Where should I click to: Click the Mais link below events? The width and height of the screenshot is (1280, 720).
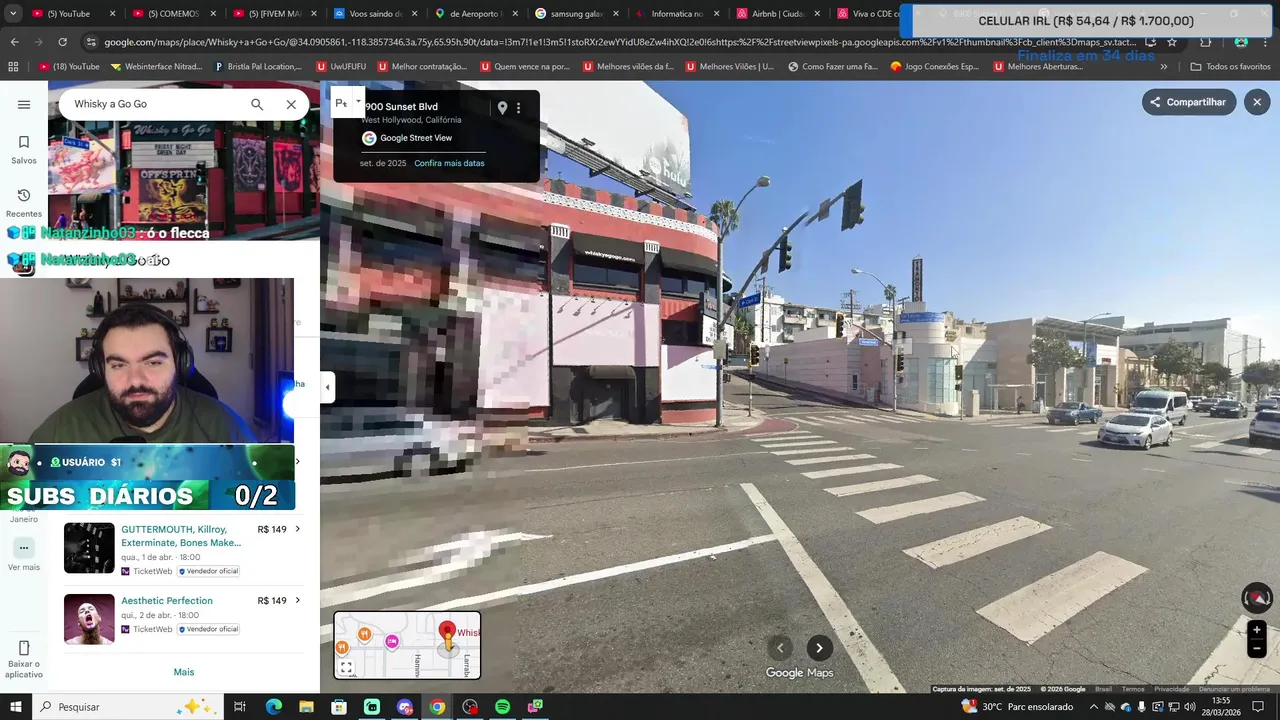[x=184, y=672]
